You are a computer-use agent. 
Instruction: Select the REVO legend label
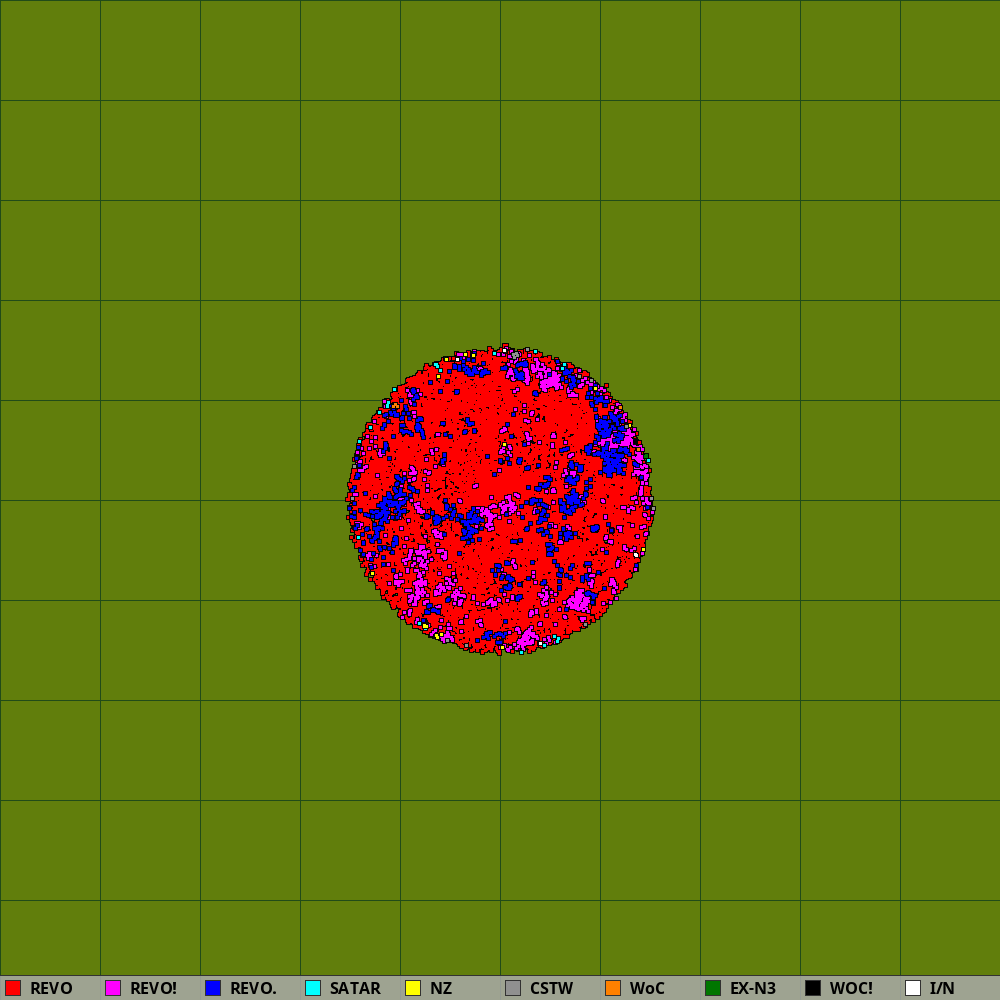(51, 989)
